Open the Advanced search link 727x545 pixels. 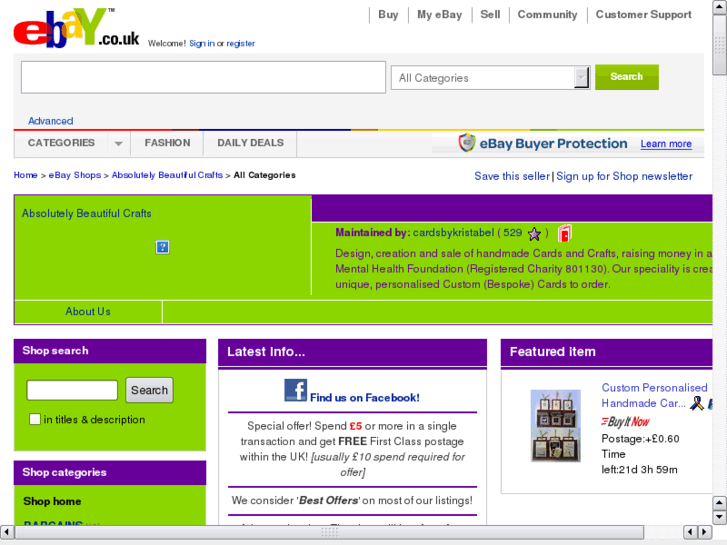tap(51, 121)
